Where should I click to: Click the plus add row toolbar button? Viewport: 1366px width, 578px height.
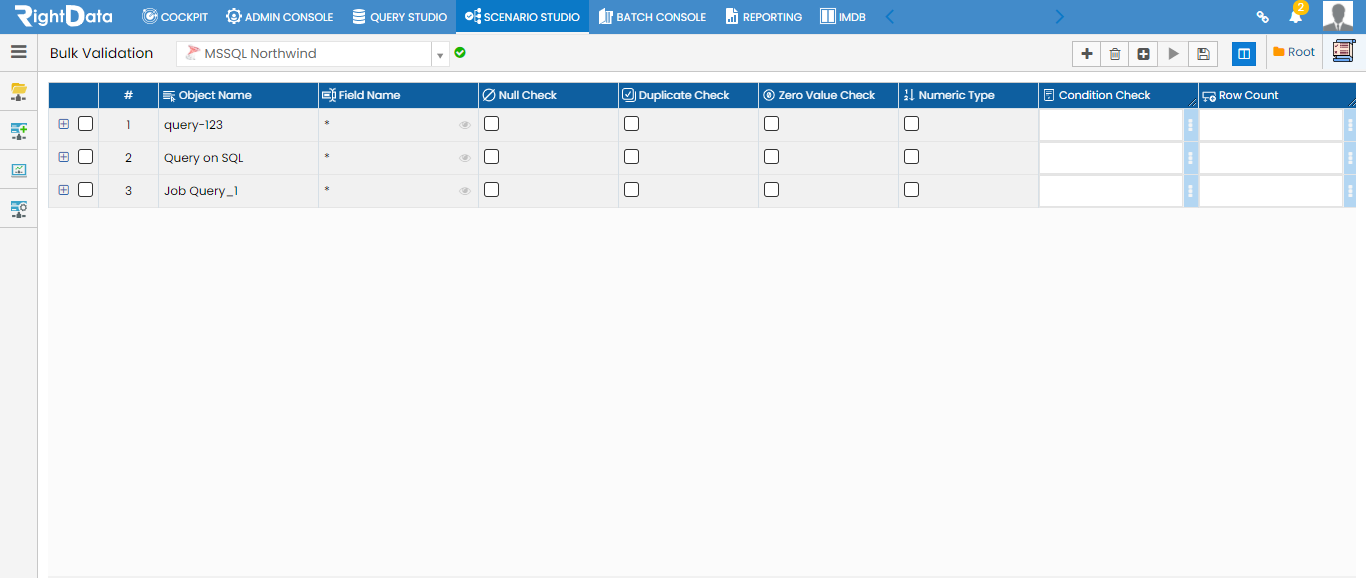pyautogui.click(x=1087, y=54)
